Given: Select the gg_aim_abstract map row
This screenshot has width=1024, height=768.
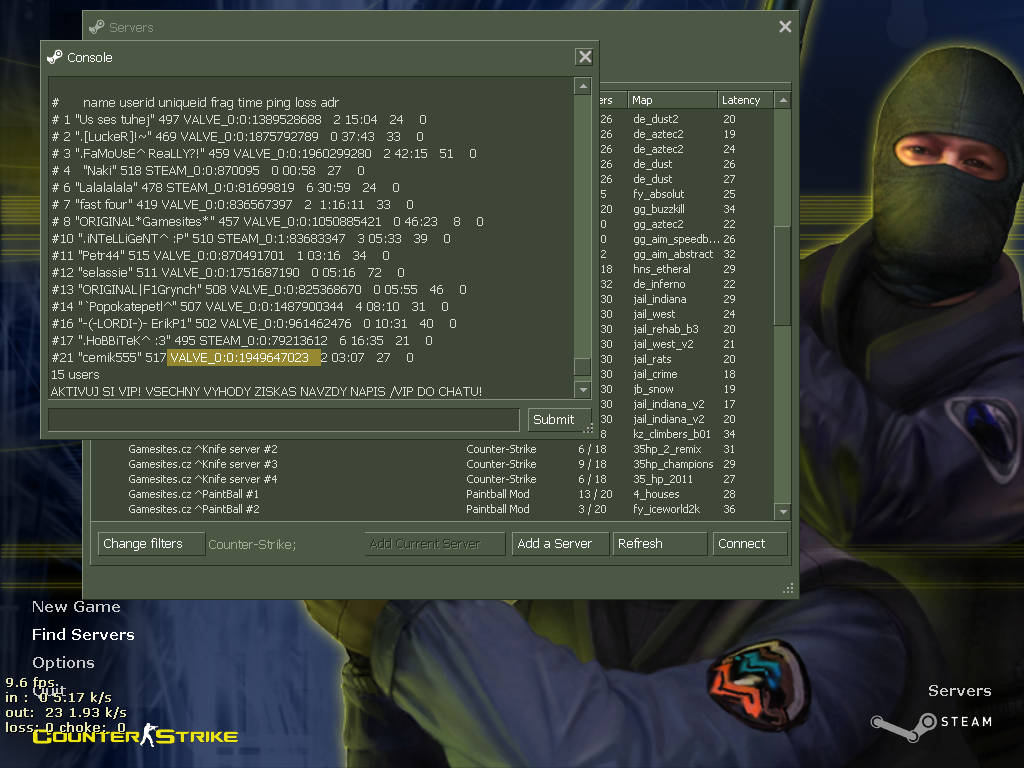Looking at the screenshot, I should 686,255.
